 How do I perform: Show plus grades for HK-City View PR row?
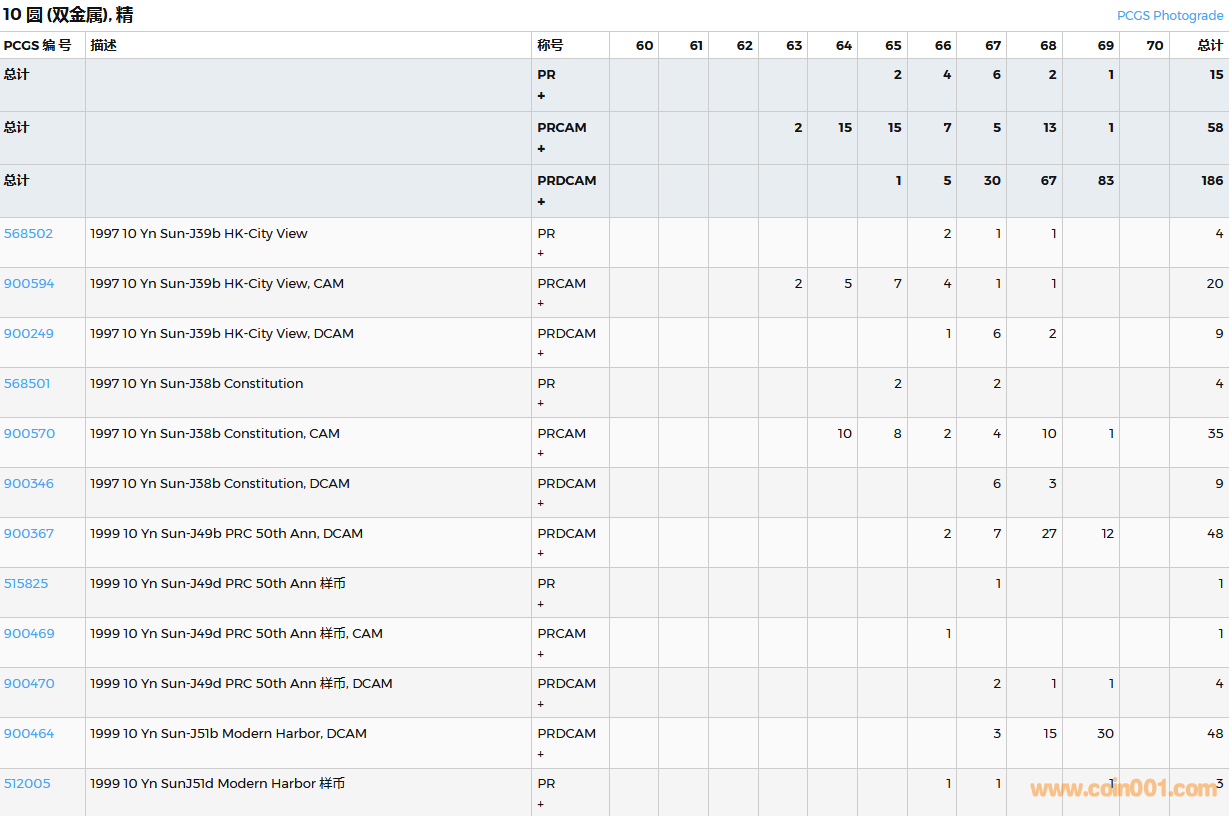[x=541, y=253]
